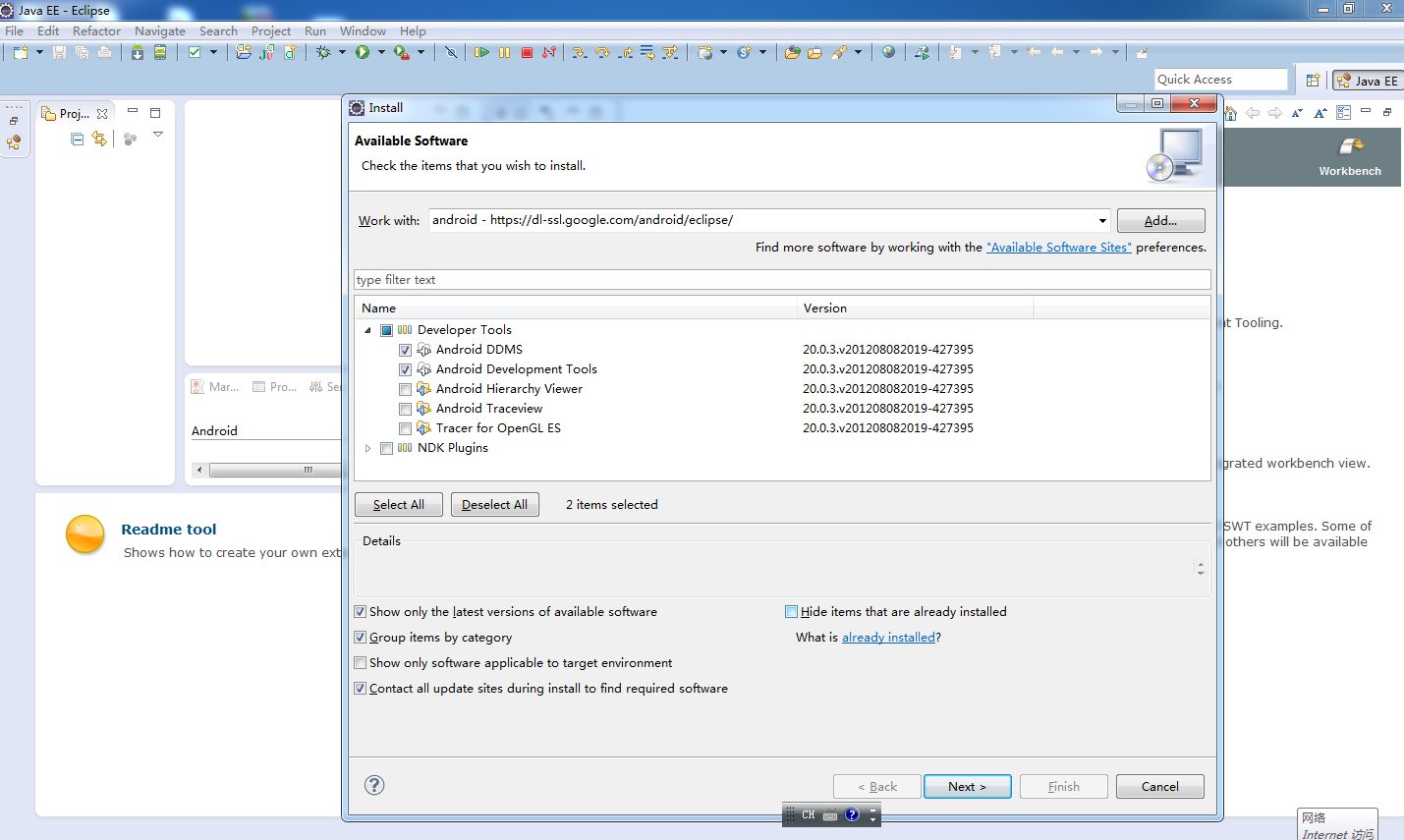Check the Android Hierarchy Viewer checkbox
This screenshot has height=840, width=1404.
tap(405, 389)
